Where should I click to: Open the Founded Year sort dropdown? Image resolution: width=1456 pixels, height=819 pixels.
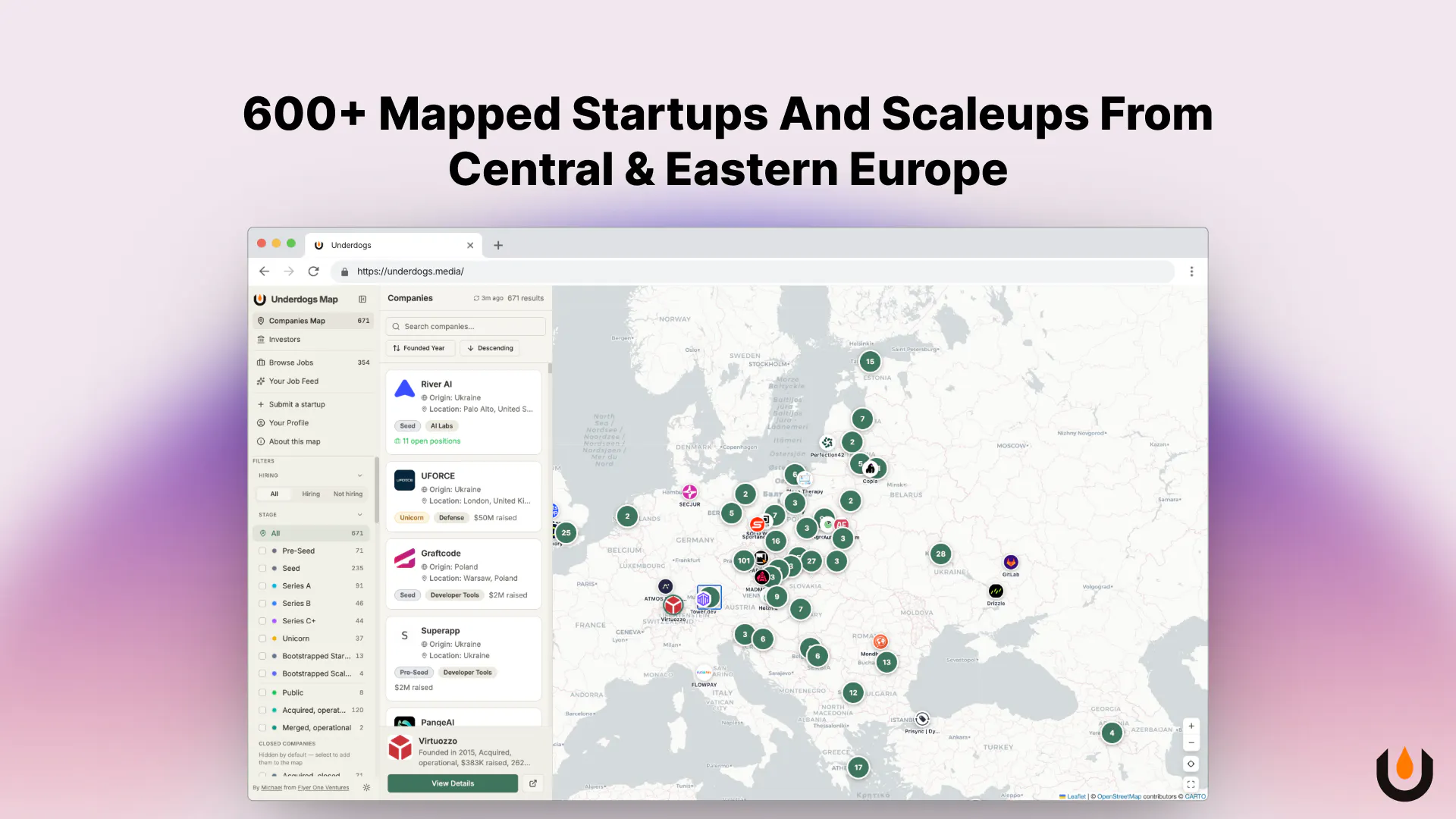pos(420,348)
